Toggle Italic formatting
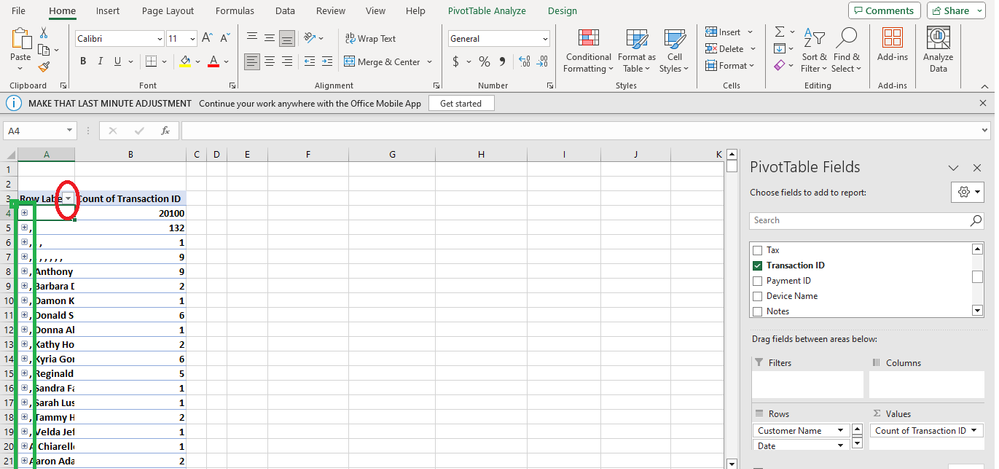The image size is (999, 469). pyautogui.click(x=100, y=62)
